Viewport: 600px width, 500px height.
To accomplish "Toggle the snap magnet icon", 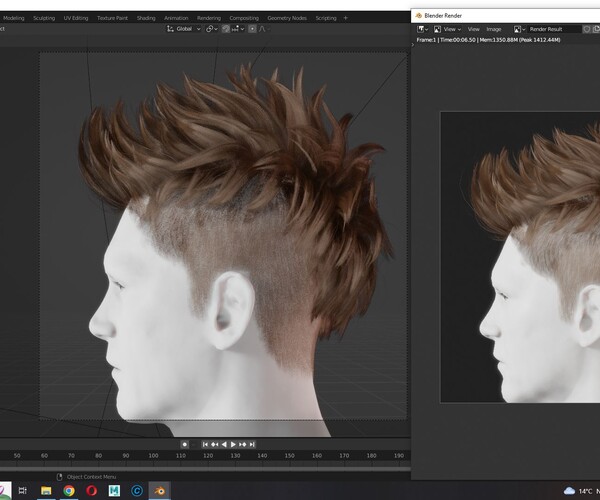I will point(226,29).
